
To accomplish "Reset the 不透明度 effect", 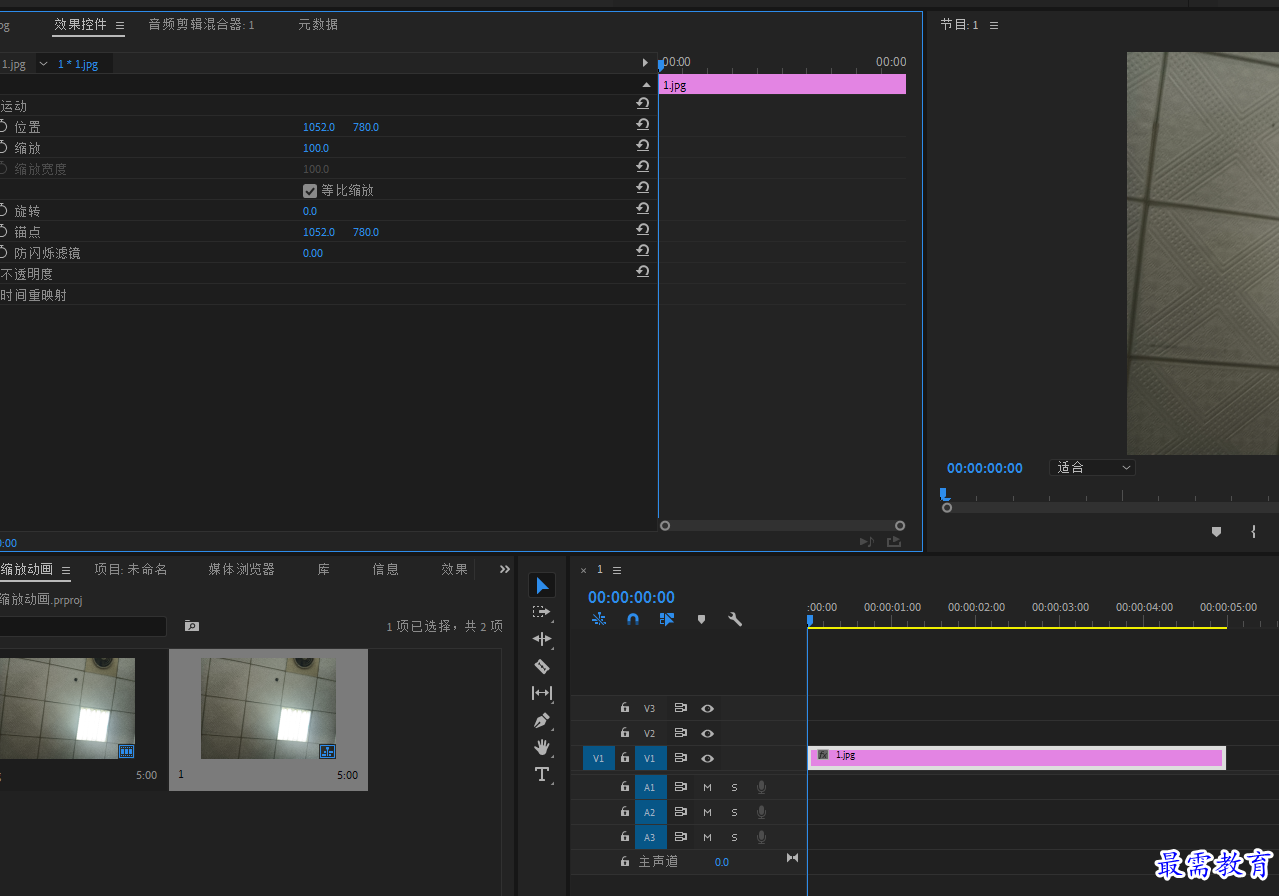I will coord(643,272).
